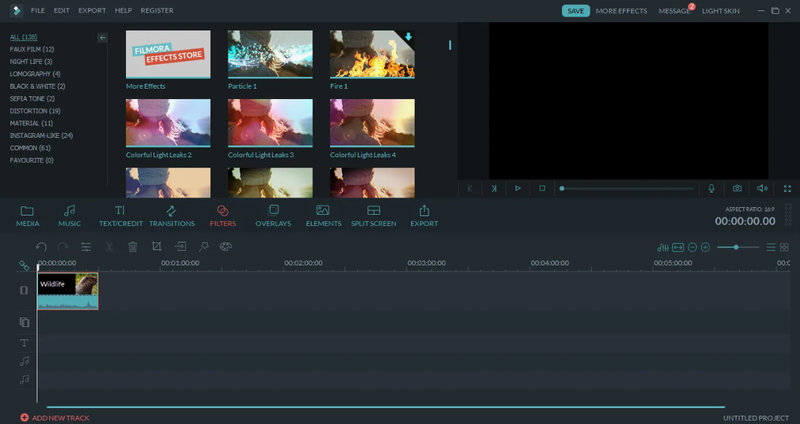Stop the preview playback
This screenshot has width=800, height=424.
coord(542,188)
